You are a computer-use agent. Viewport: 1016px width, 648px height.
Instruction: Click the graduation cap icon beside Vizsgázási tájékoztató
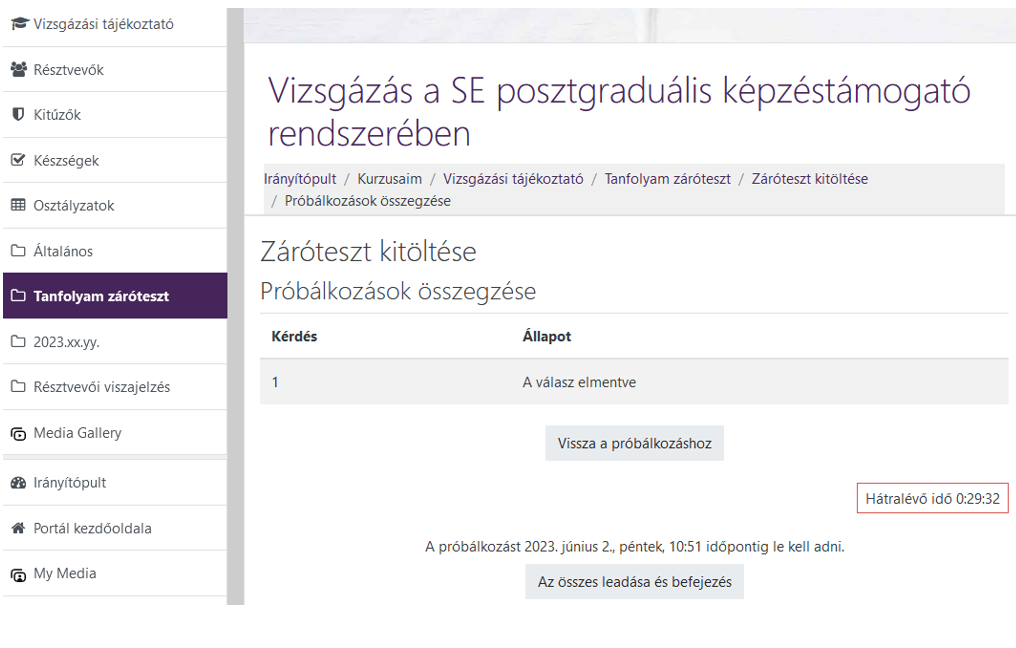tap(18, 24)
